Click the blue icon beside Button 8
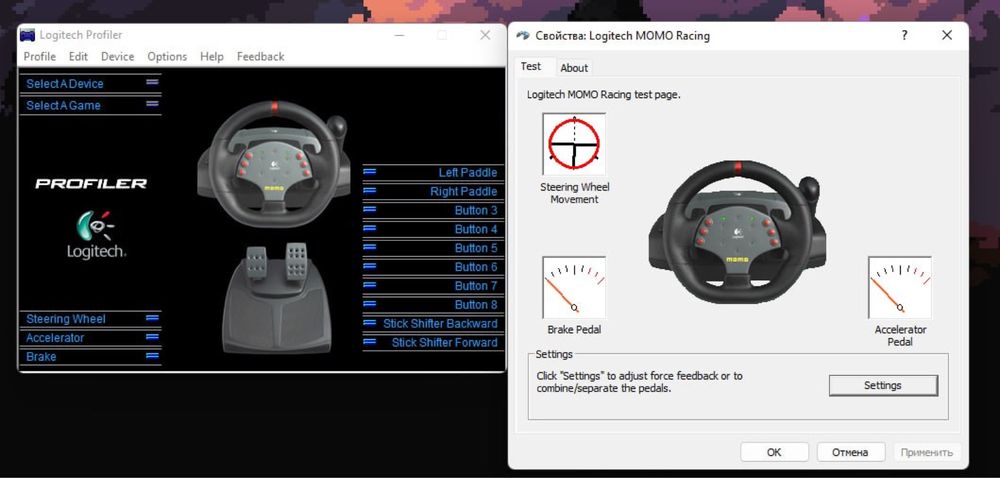 (369, 303)
